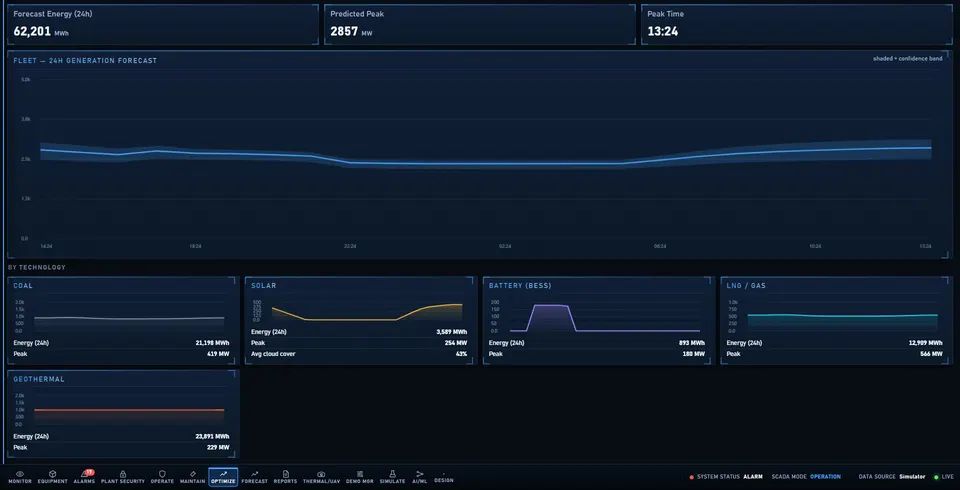Click the alarms count badge
This screenshot has width=960, height=490.
[89, 472]
